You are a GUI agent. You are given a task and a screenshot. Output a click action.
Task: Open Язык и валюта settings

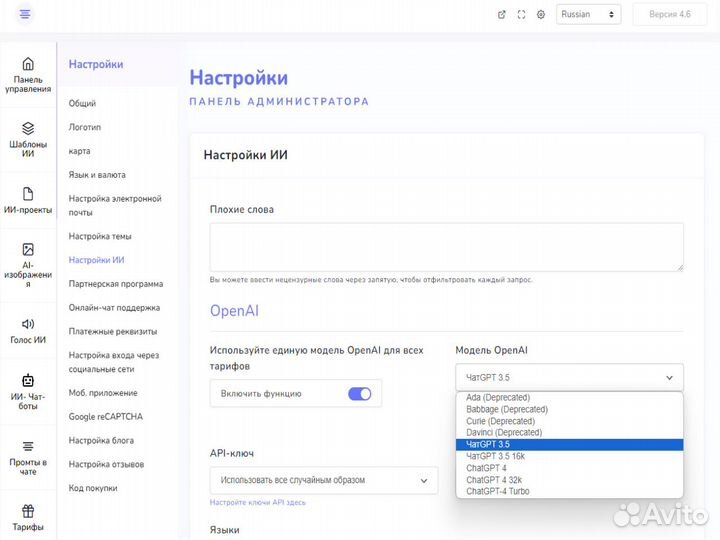(x=97, y=175)
